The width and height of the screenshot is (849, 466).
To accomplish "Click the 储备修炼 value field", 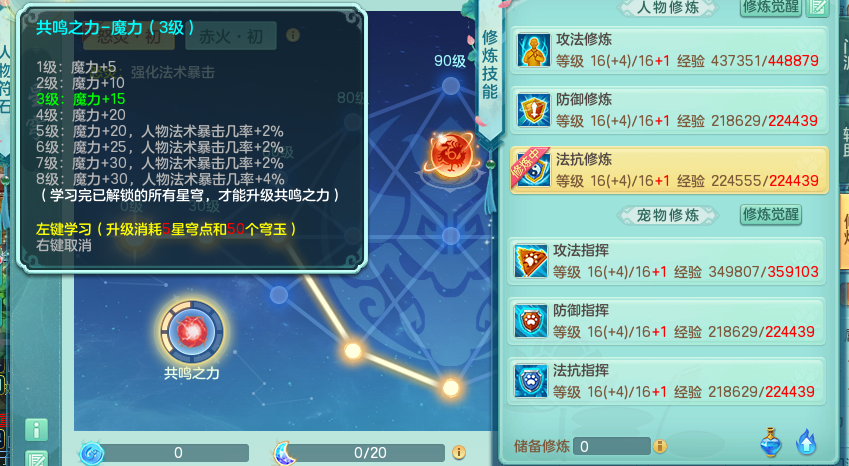I will pos(612,447).
